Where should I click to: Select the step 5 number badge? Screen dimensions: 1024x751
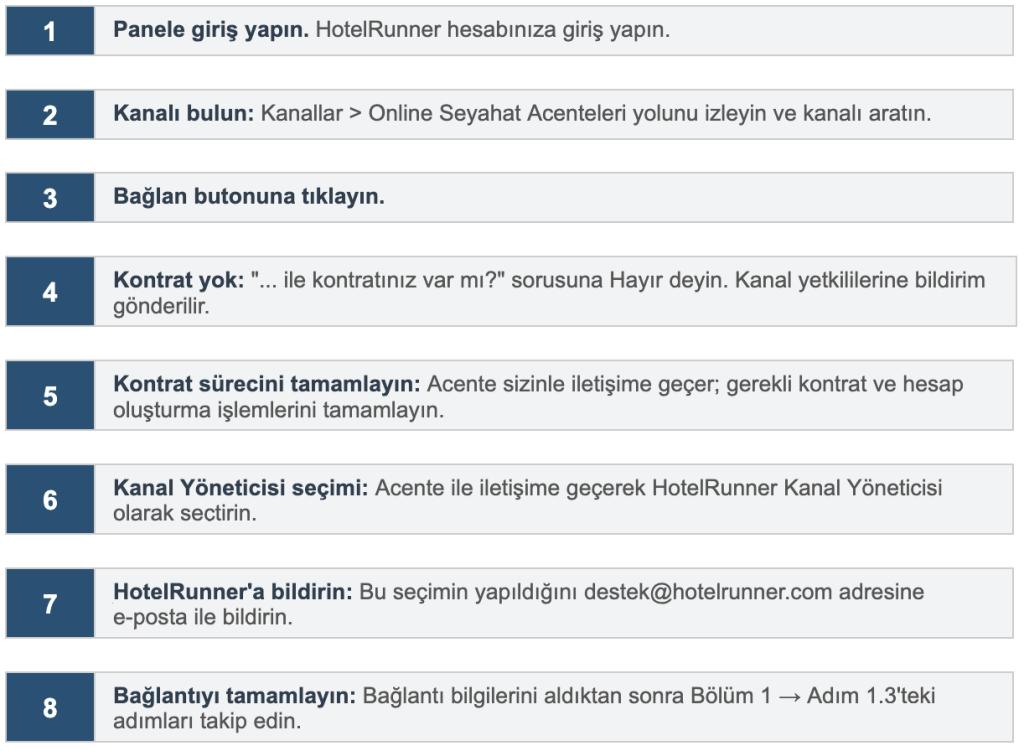[x=50, y=396]
